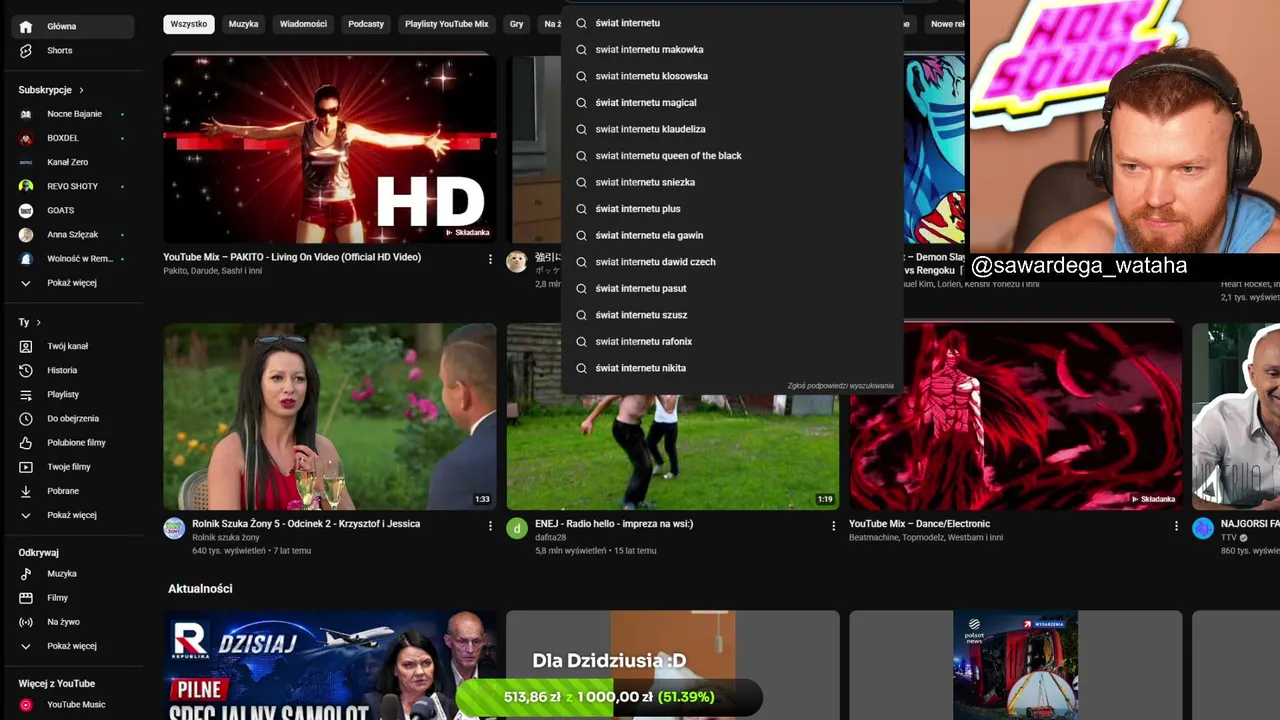Select the Muzyka filter chip

point(243,24)
